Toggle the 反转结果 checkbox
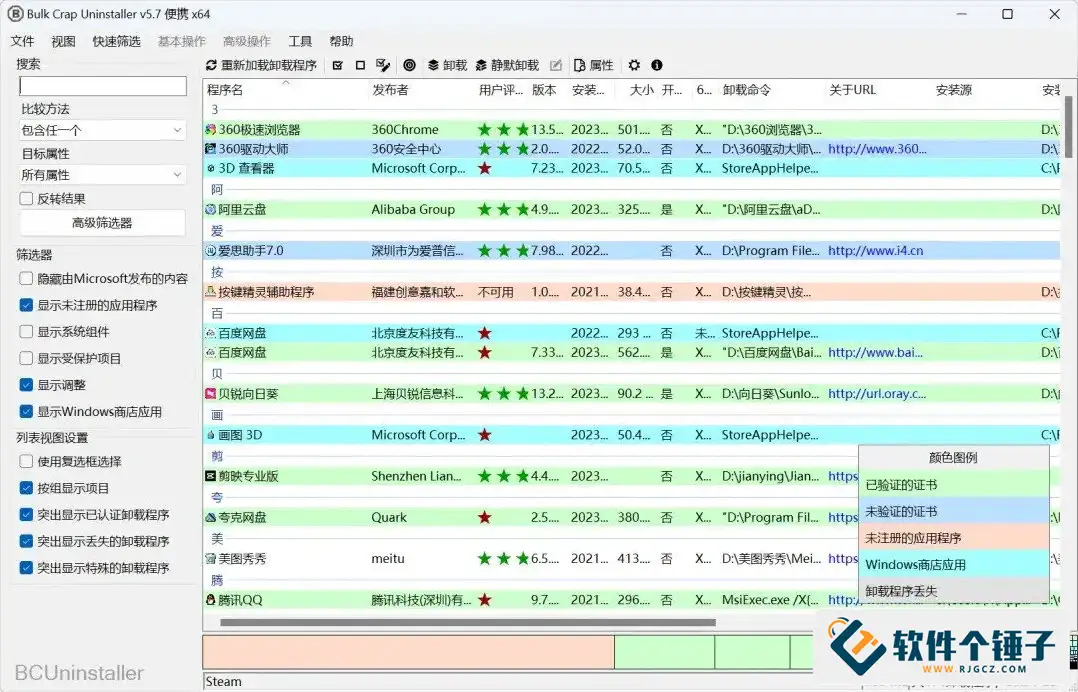 [x=26, y=199]
